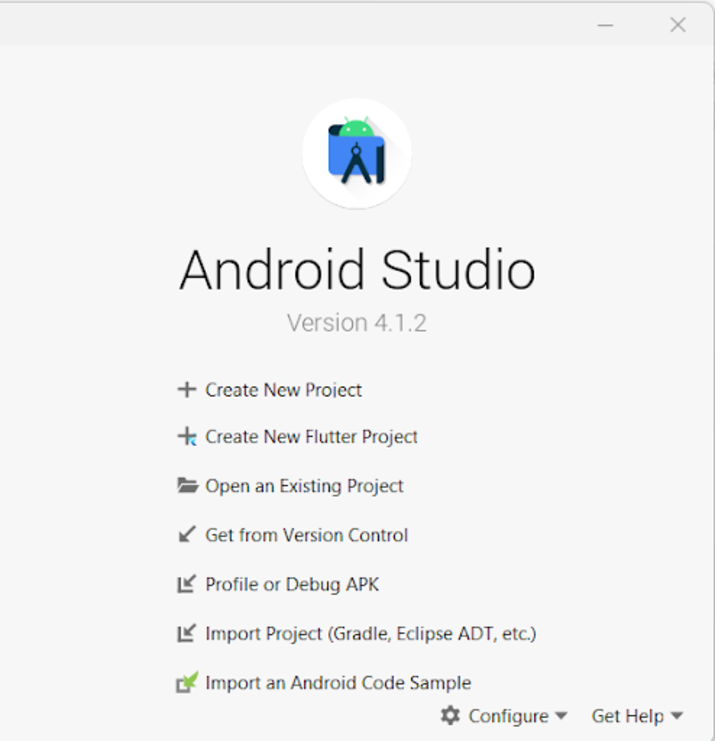Click the arrow icon for Get from Version Control
This screenshot has height=741, width=715.
click(186, 535)
